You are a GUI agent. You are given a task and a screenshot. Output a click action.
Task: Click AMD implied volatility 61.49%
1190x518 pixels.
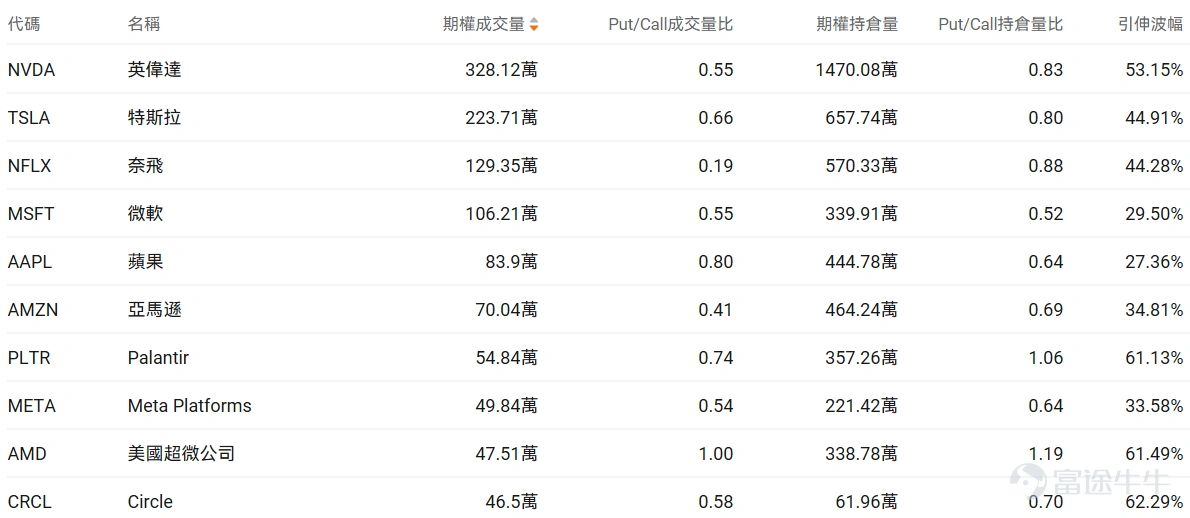pos(1154,454)
